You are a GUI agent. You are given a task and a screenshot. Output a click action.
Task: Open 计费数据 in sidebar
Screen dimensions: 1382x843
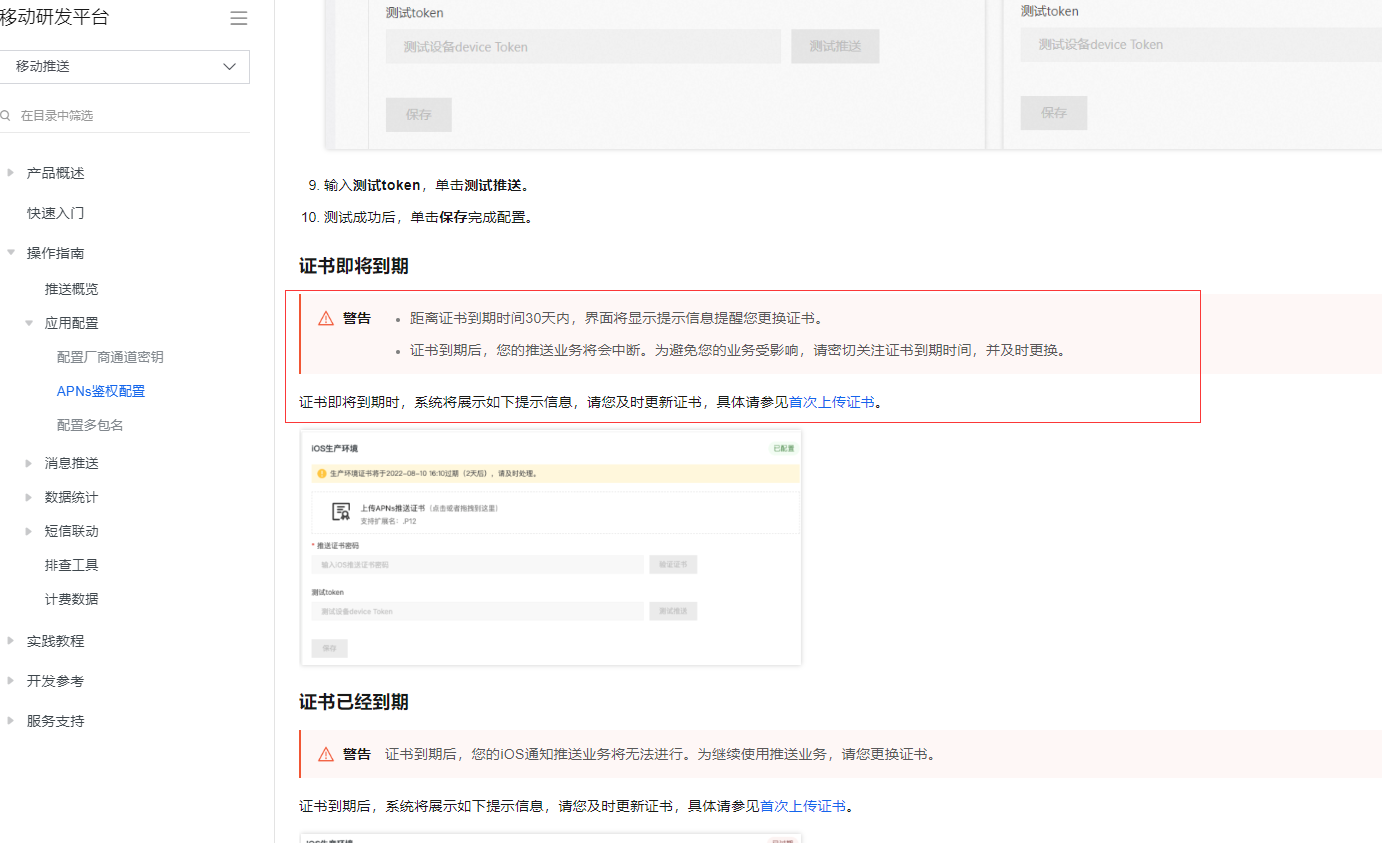(72, 599)
